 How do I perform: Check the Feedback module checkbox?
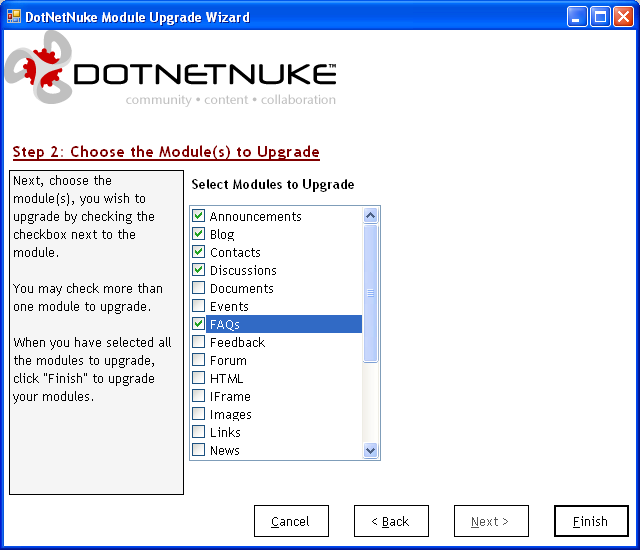click(x=198, y=342)
